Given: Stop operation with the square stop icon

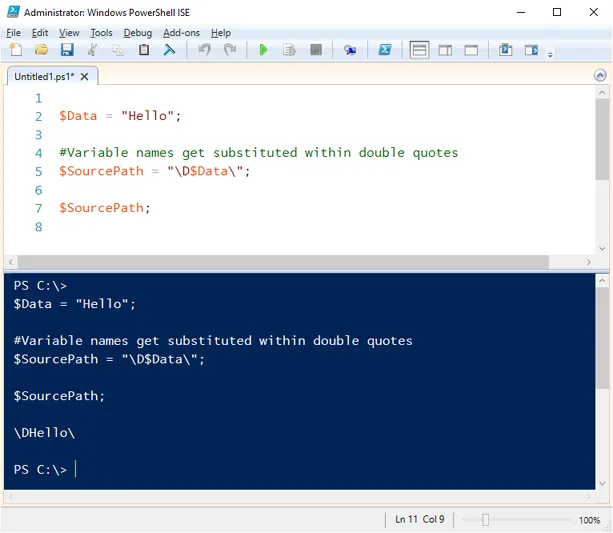Looking at the screenshot, I should 316,50.
